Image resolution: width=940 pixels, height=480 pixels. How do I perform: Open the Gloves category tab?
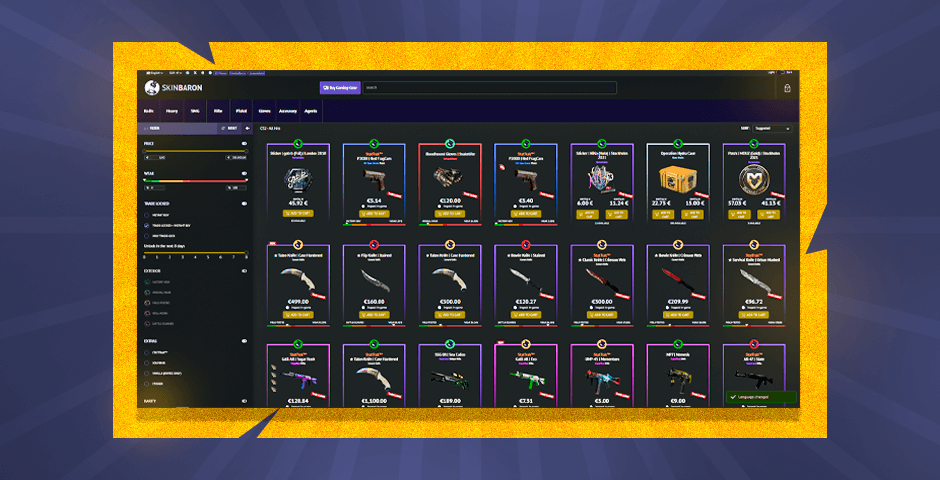(x=264, y=111)
